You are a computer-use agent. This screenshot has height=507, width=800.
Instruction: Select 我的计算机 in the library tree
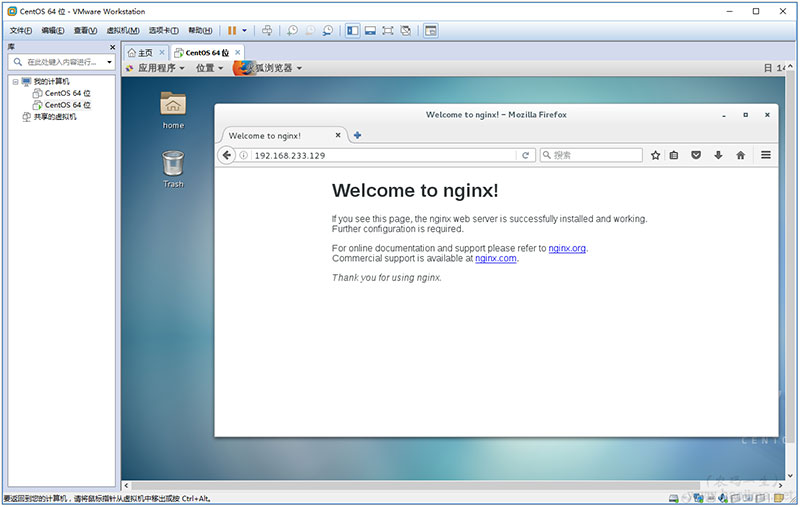click(52, 82)
